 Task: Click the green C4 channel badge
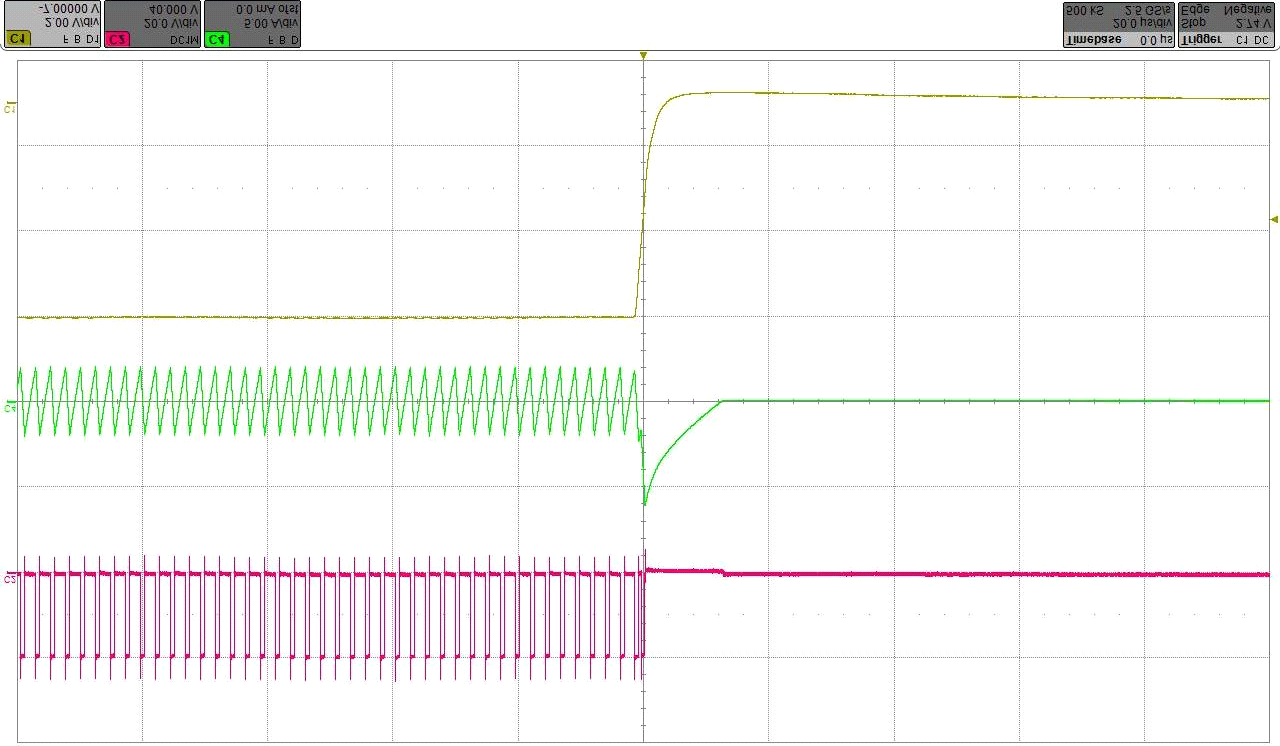217,39
